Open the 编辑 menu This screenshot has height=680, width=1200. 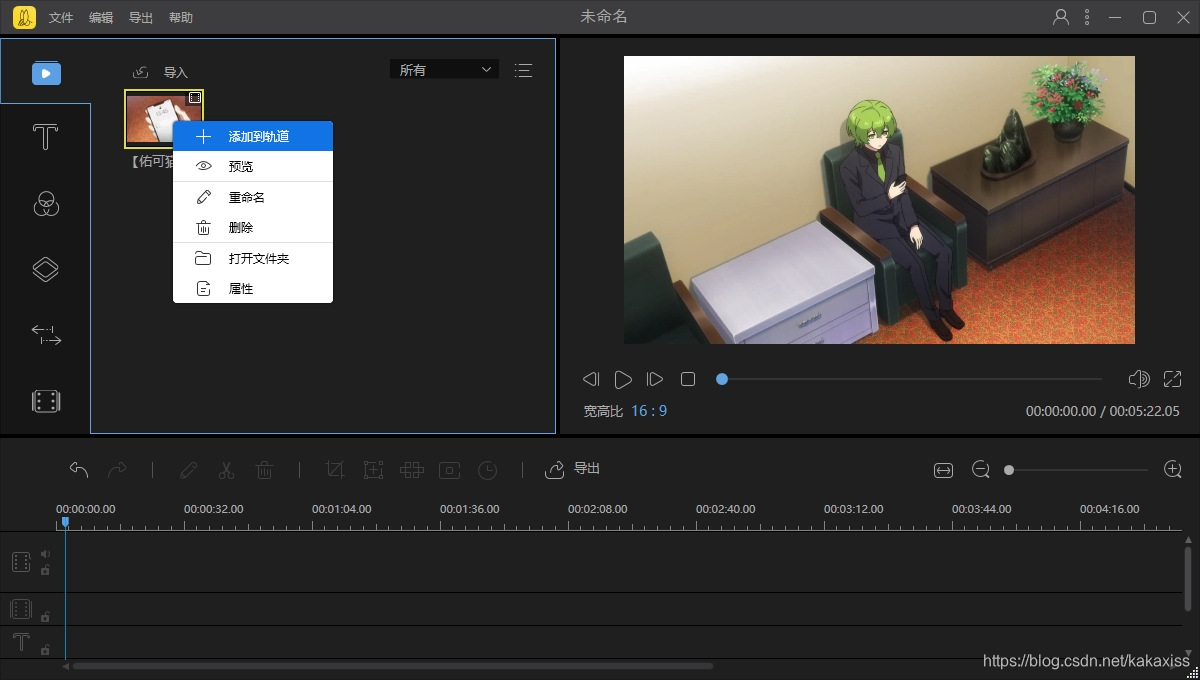(101, 18)
